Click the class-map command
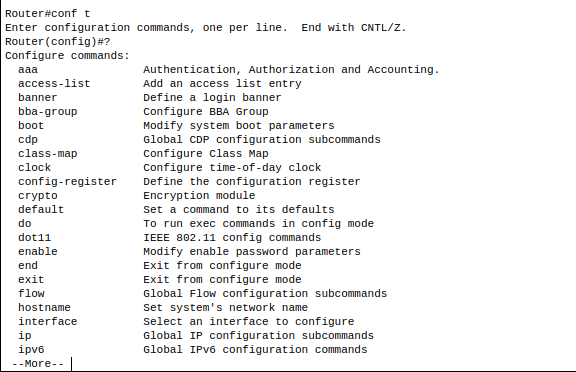This screenshot has width=576, height=372. tap(48, 154)
